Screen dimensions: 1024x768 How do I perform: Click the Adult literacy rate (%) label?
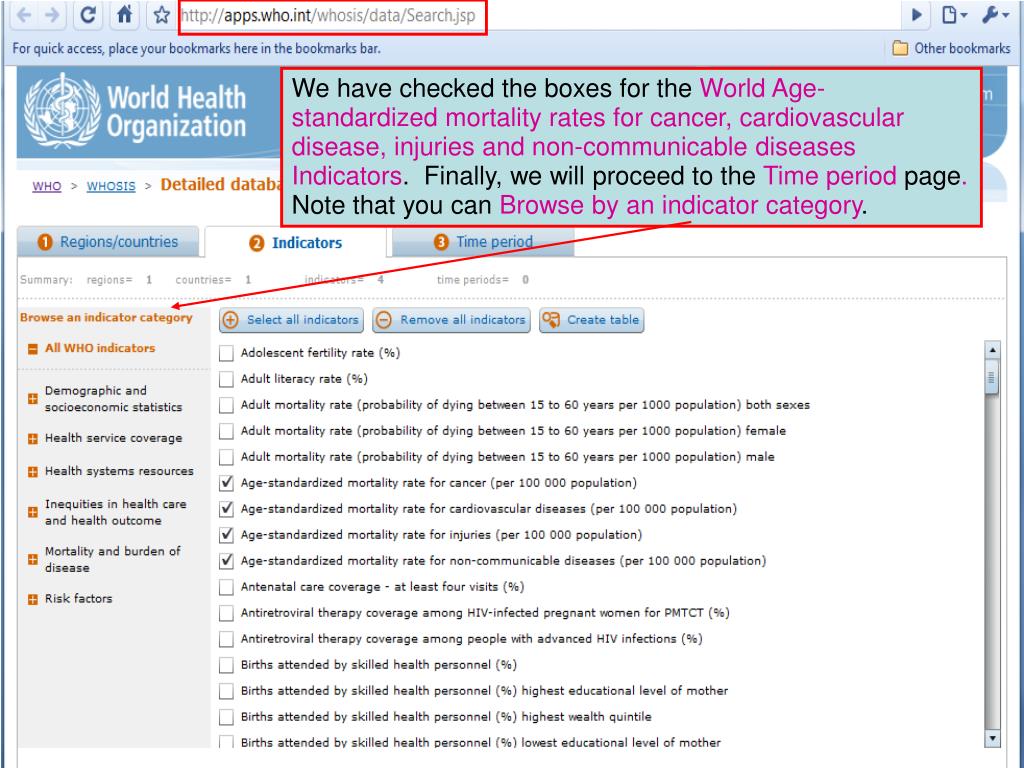pyautogui.click(x=304, y=379)
